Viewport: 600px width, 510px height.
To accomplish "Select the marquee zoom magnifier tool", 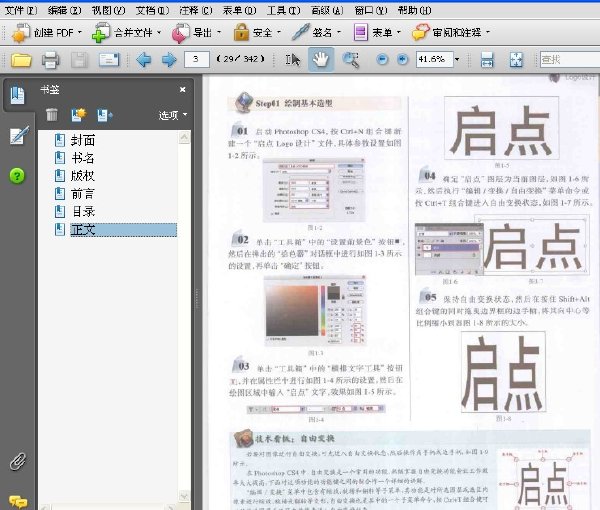I will tap(350, 60).
